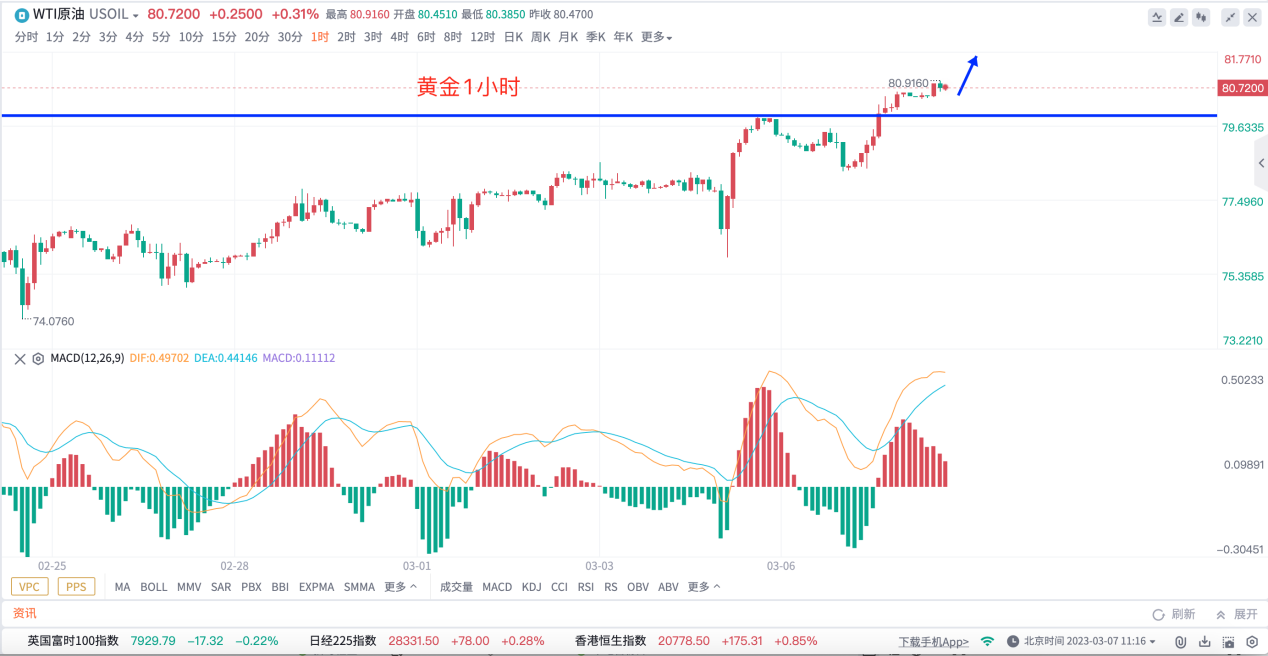Expand the 更多 timeframe dropdown

[x=656, y=37]
